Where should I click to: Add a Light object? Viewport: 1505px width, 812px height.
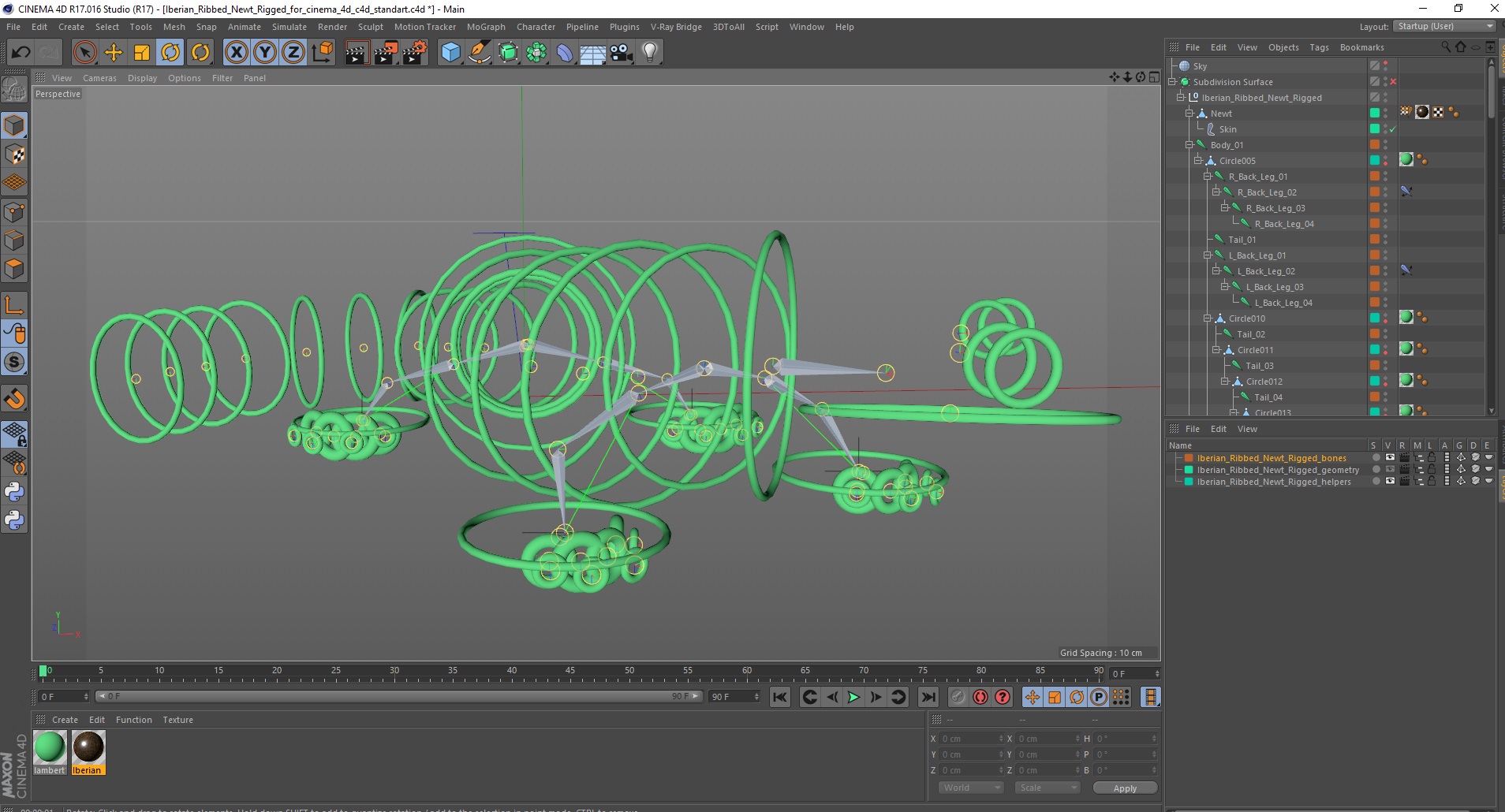click(650, 53)
